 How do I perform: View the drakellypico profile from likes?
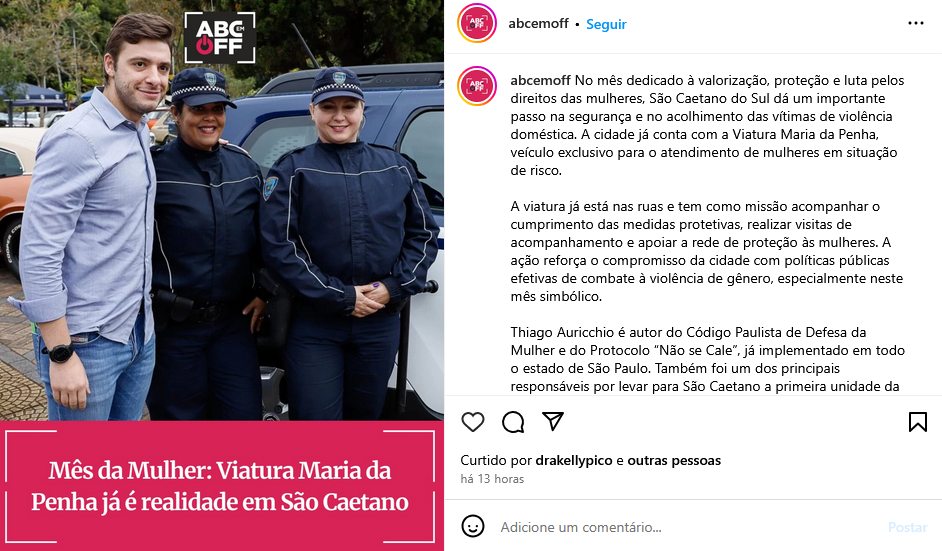(574, 460)
